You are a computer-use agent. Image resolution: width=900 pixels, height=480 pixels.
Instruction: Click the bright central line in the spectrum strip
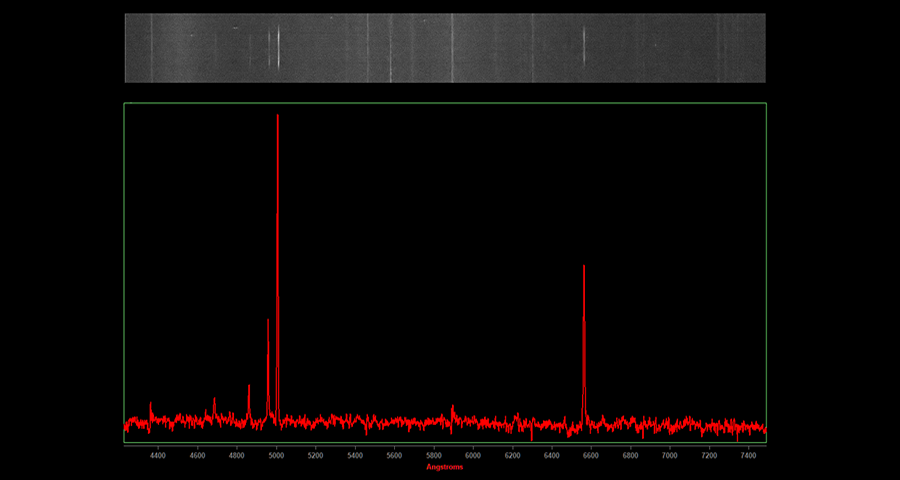(x=452, y=47)
